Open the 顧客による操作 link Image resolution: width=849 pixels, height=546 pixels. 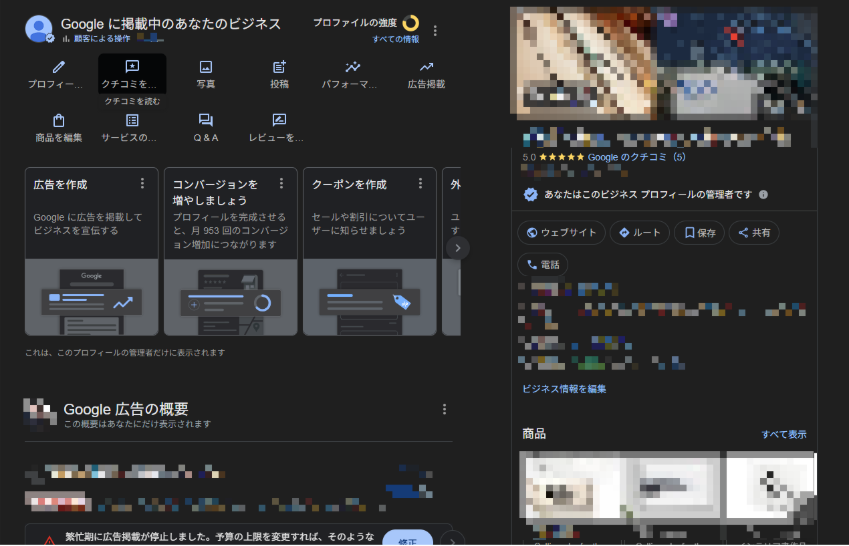[x=102, y=38]
